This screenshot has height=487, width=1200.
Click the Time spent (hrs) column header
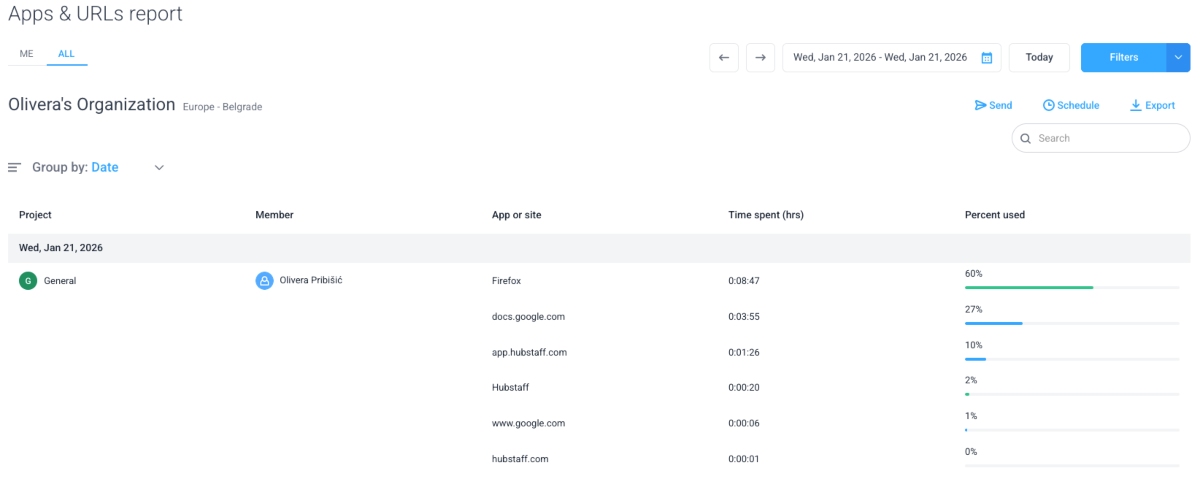coord(766,215)
